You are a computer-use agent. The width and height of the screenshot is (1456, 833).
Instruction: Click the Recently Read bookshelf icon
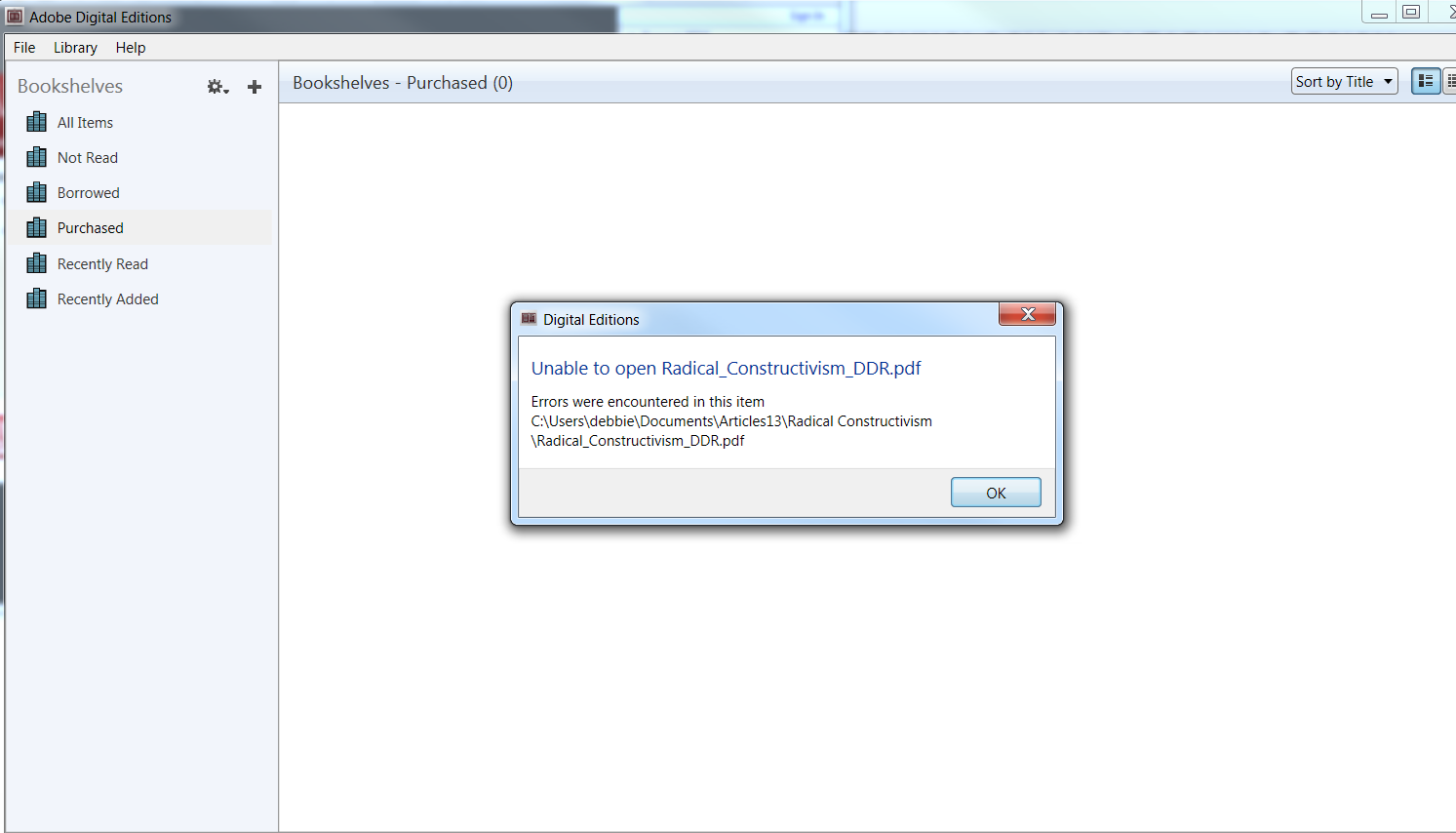(37, 263)
